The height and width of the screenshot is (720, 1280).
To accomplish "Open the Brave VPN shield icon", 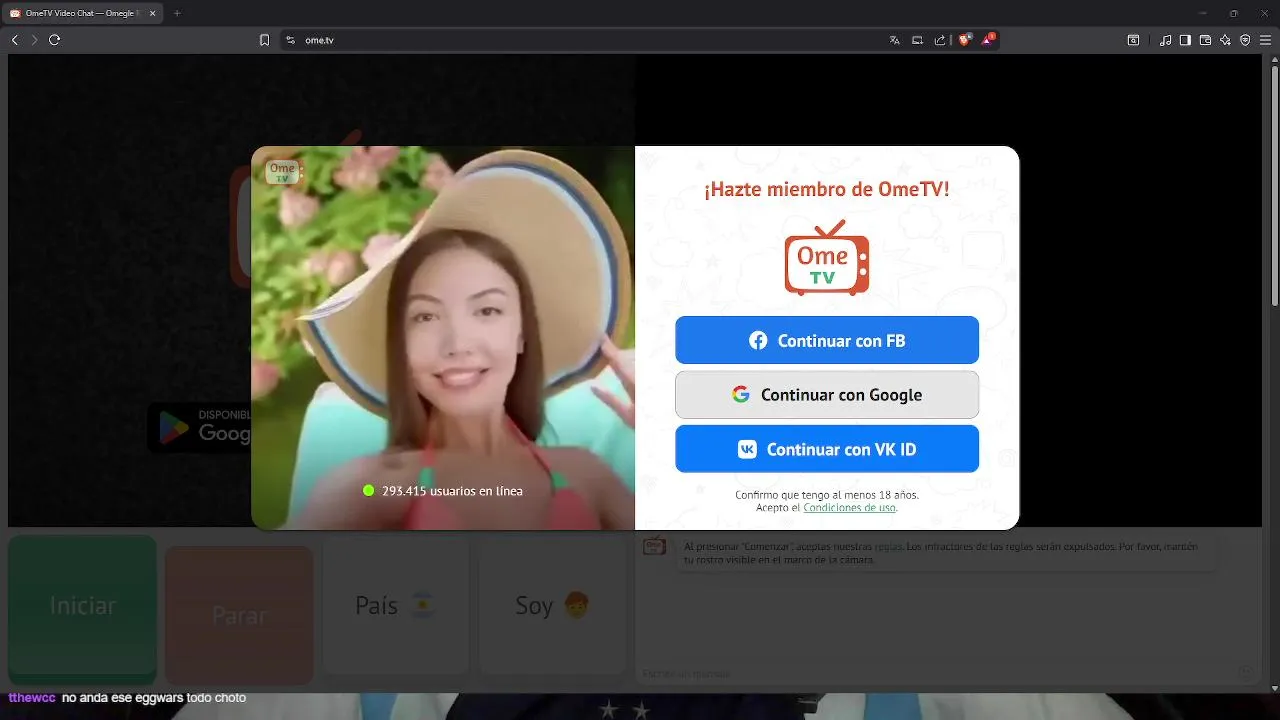I will (x=1245, y=40).
